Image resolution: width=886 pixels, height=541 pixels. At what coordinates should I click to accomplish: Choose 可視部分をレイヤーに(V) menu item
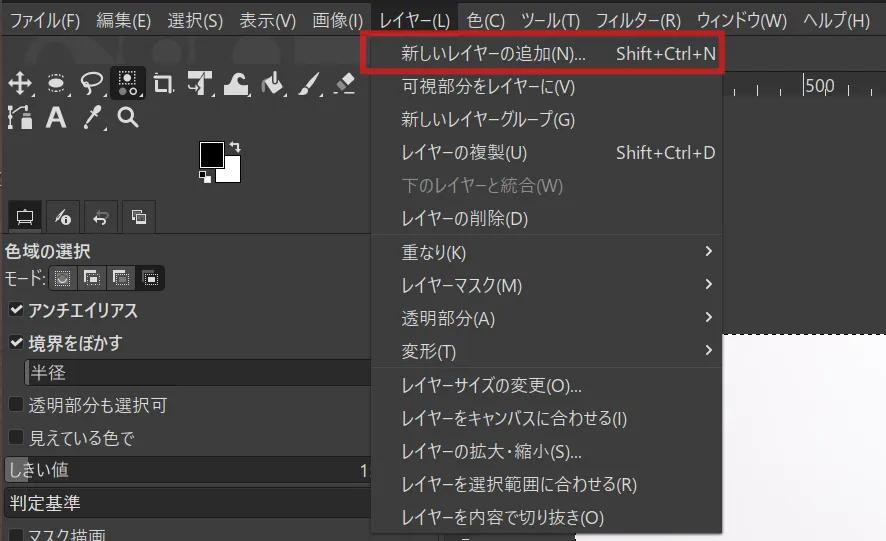tap(547, 86)
